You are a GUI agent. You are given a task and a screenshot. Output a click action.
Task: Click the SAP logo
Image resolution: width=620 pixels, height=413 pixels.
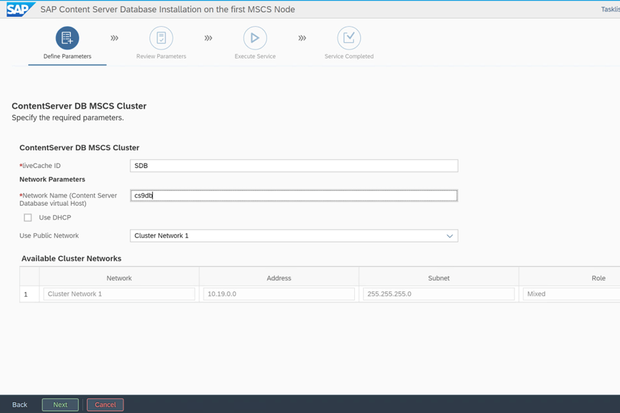click(20, 9)
